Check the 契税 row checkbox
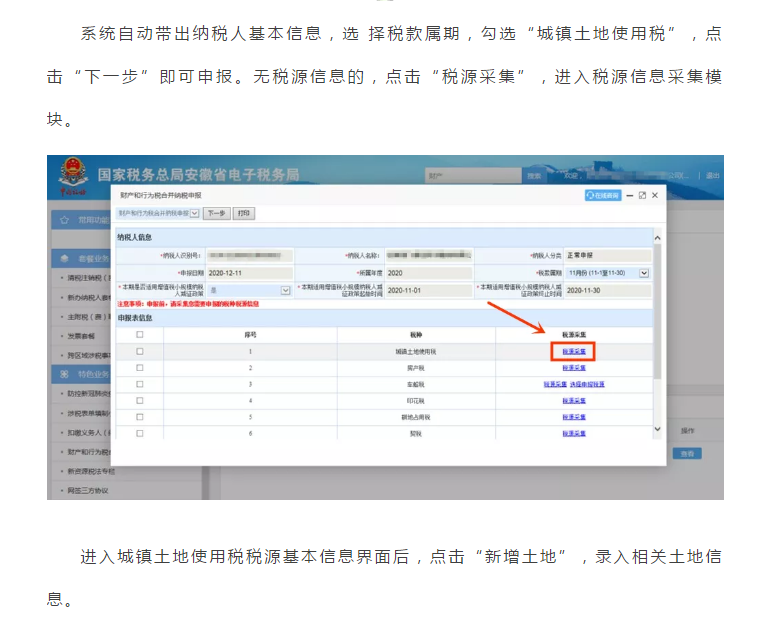The image size is (772, 625). coord(140,433)
